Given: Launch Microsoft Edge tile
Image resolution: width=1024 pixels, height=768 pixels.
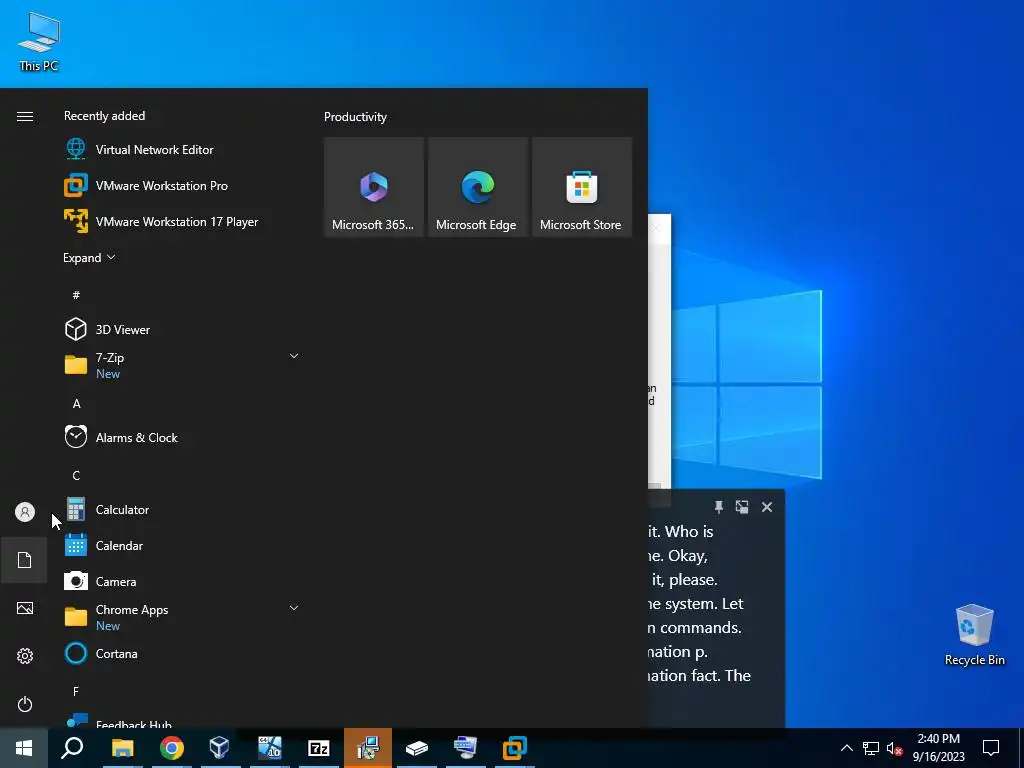Looking at the screenshot, I should pos(477,187).
